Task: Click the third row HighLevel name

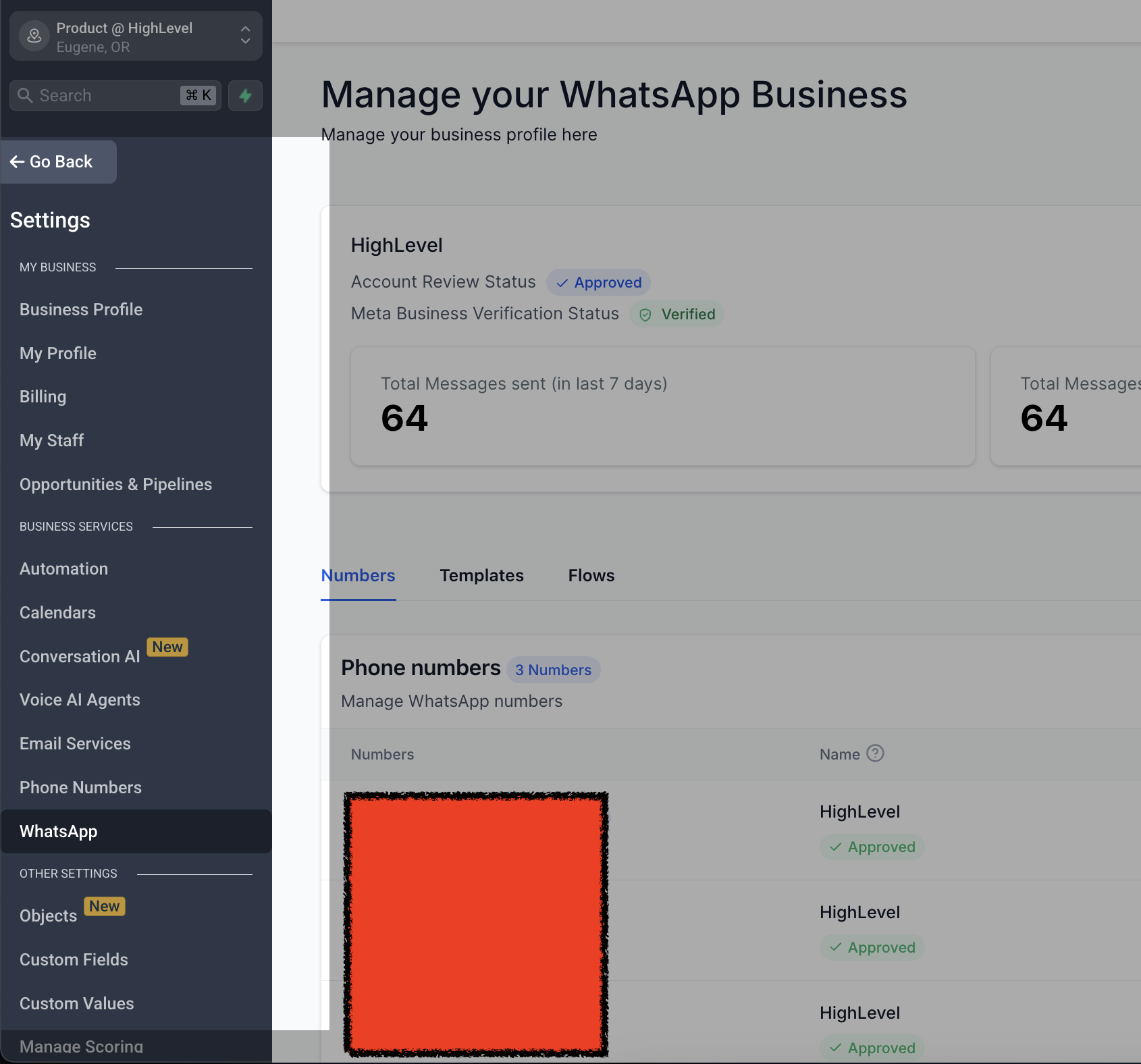Action: [x=860, y=1013]
